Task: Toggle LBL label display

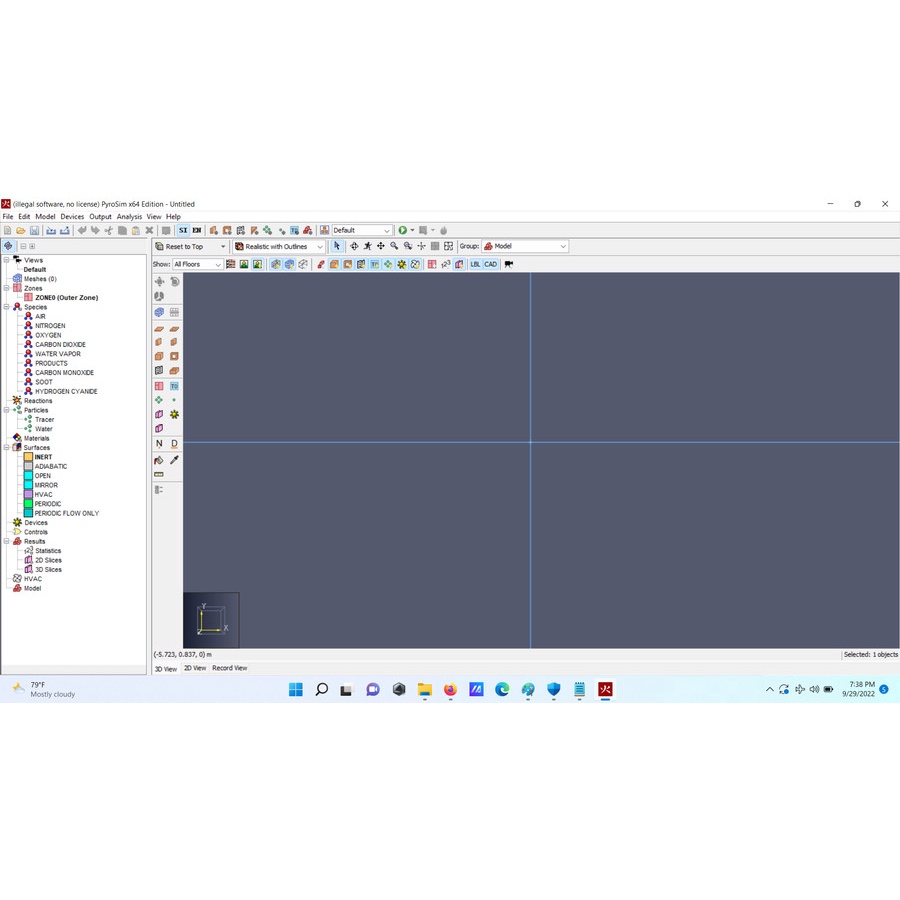Action: [x=475, y=264]
